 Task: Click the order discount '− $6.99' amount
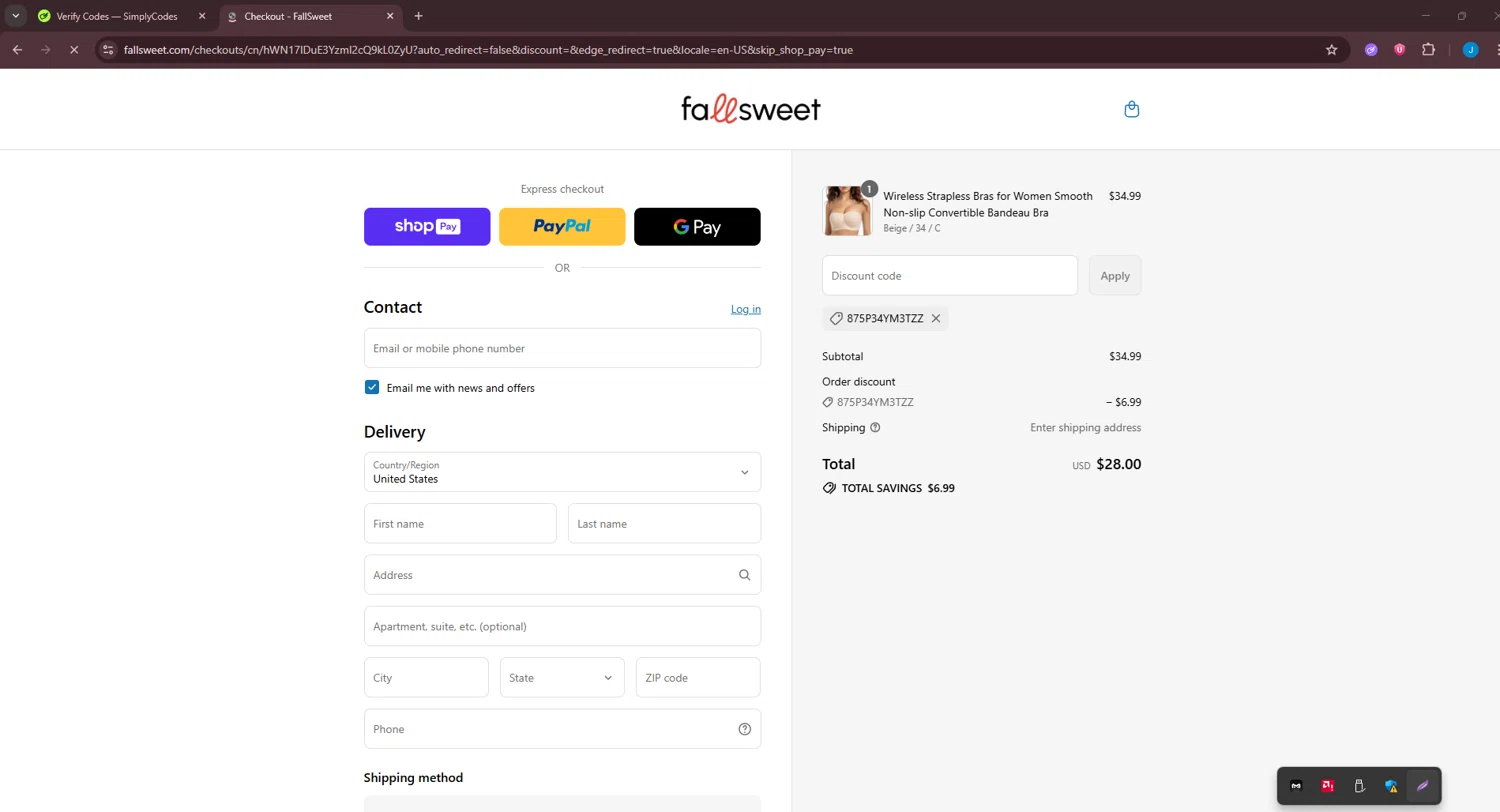coord(1123,402)
